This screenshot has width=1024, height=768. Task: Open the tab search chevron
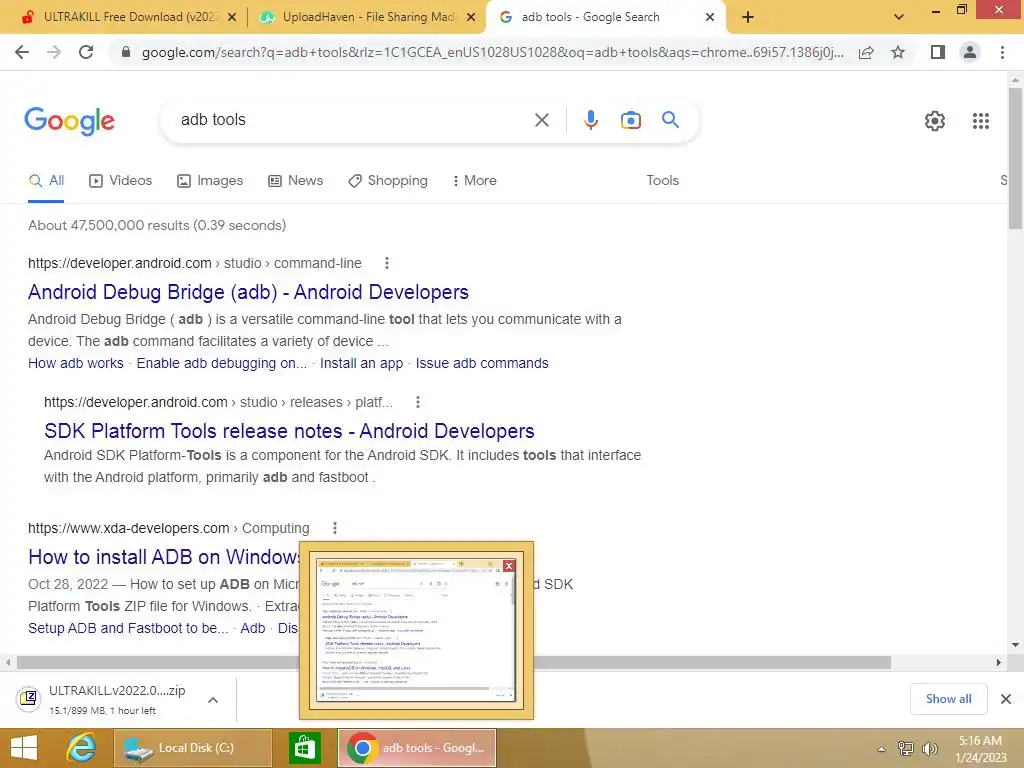[899, 18]
